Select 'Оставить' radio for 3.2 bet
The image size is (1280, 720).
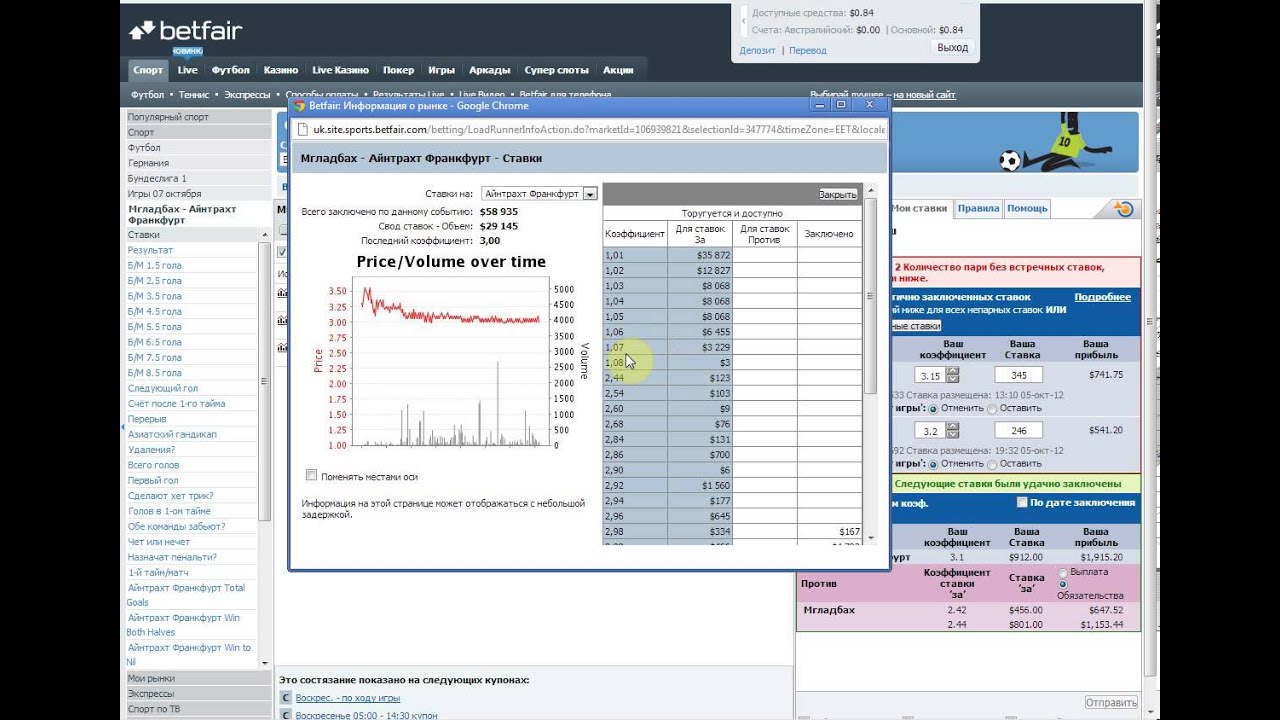tap(992, 463)
